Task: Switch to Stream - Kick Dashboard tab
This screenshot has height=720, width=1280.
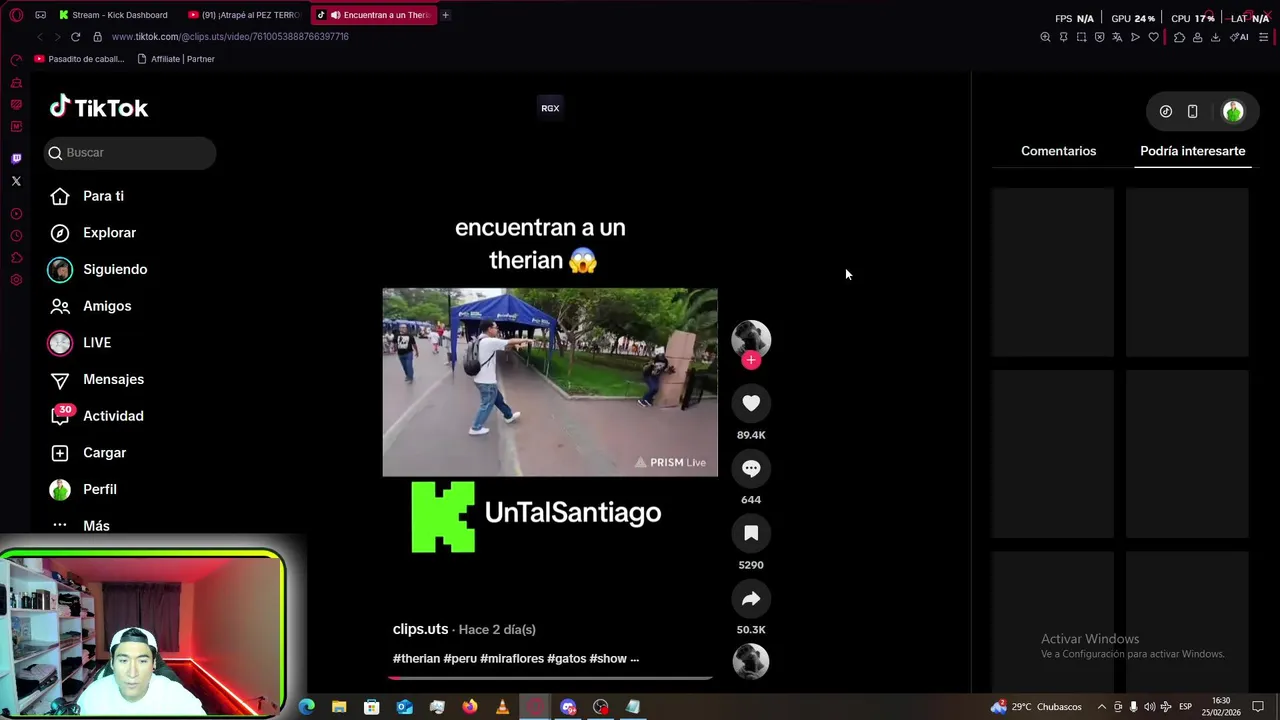Action: click(x=114, y=15)
